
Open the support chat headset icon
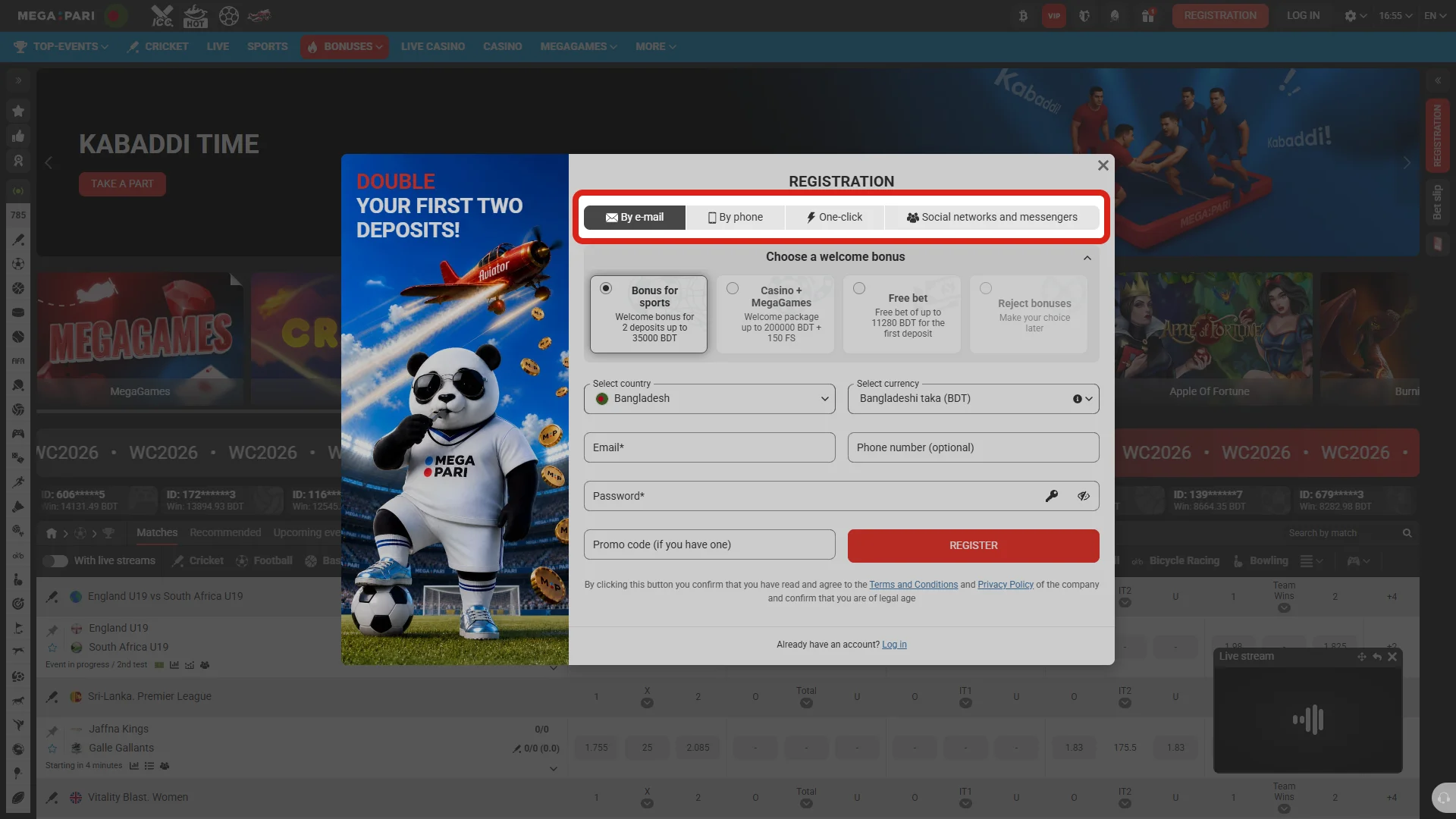click(1444, 798)
